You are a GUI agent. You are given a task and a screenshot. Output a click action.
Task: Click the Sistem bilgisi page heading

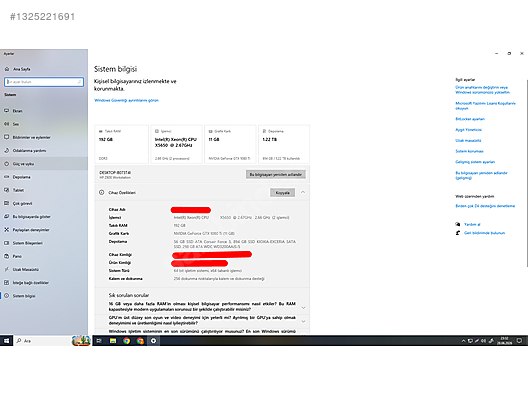[x=115, y=69]
